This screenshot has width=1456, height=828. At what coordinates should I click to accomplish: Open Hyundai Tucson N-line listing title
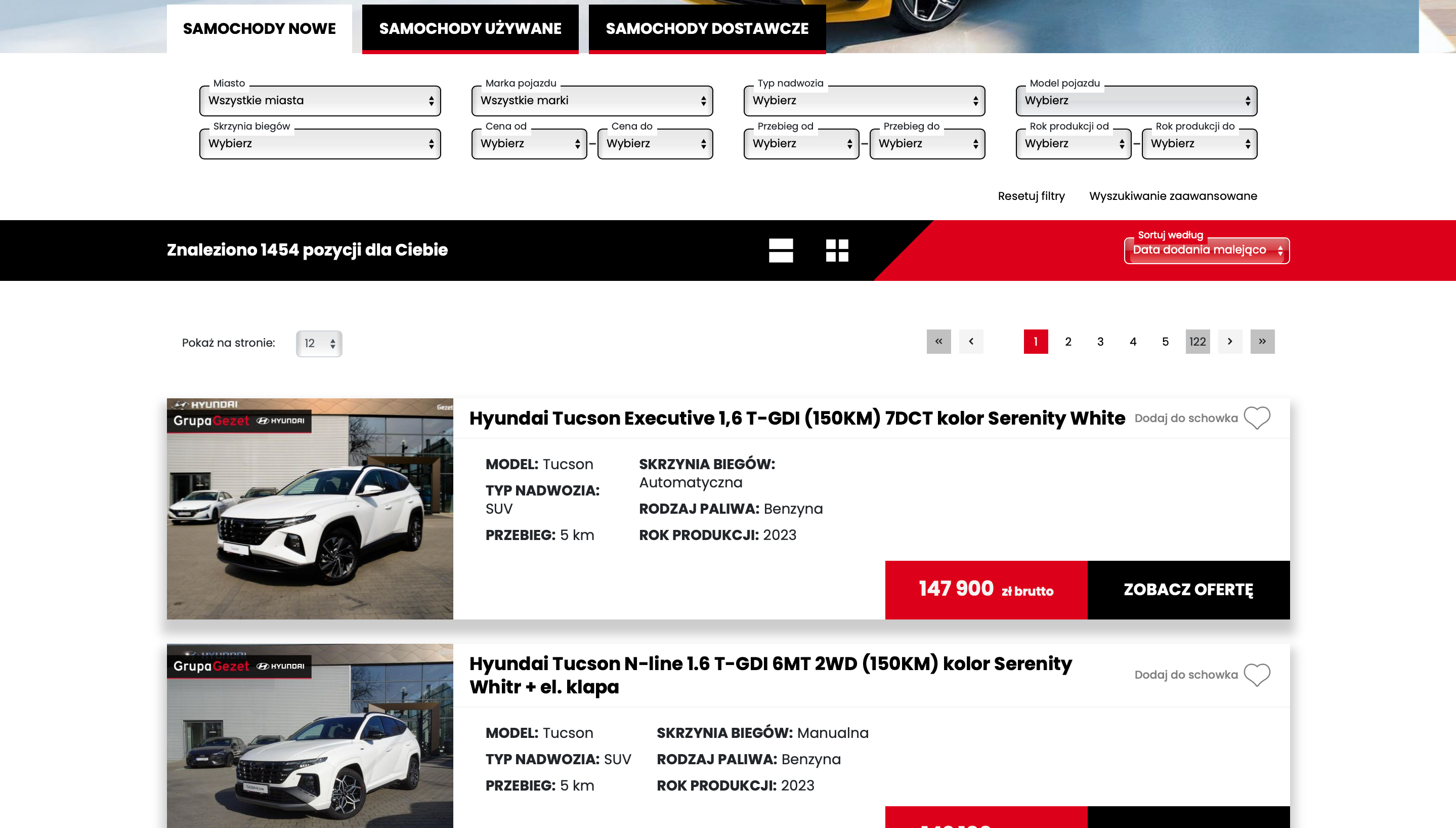click(770, 675)
